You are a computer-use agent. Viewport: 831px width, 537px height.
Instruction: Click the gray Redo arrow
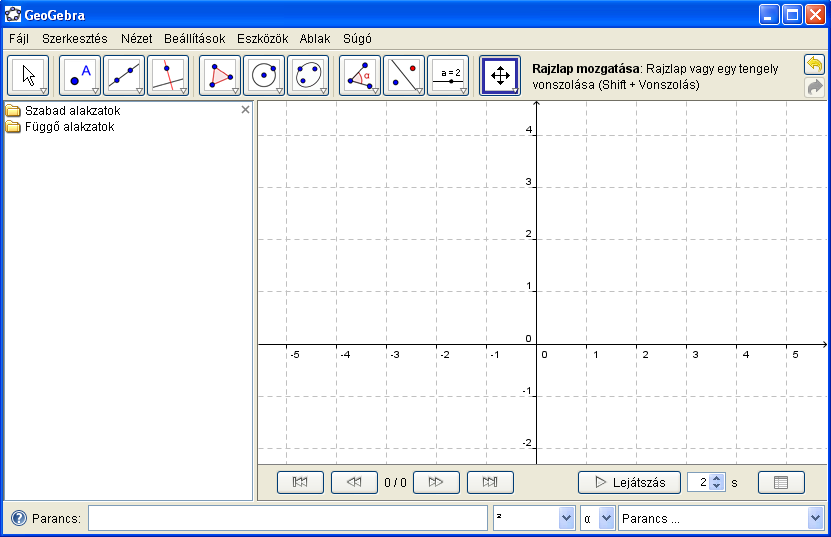click(x=814, y=87)
